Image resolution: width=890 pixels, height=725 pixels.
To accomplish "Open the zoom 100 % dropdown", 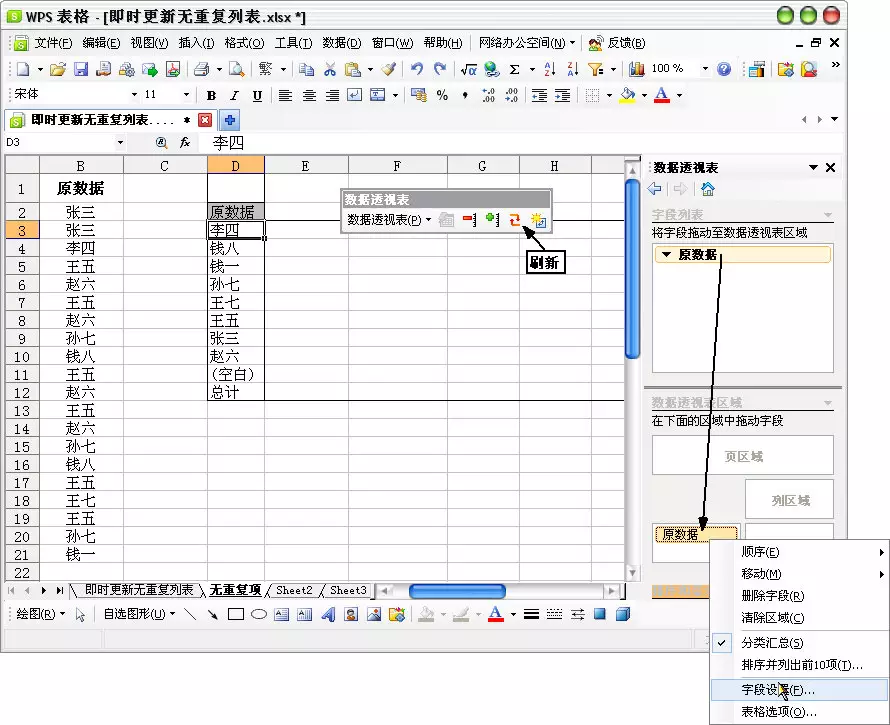I will (x=705, y=69).
